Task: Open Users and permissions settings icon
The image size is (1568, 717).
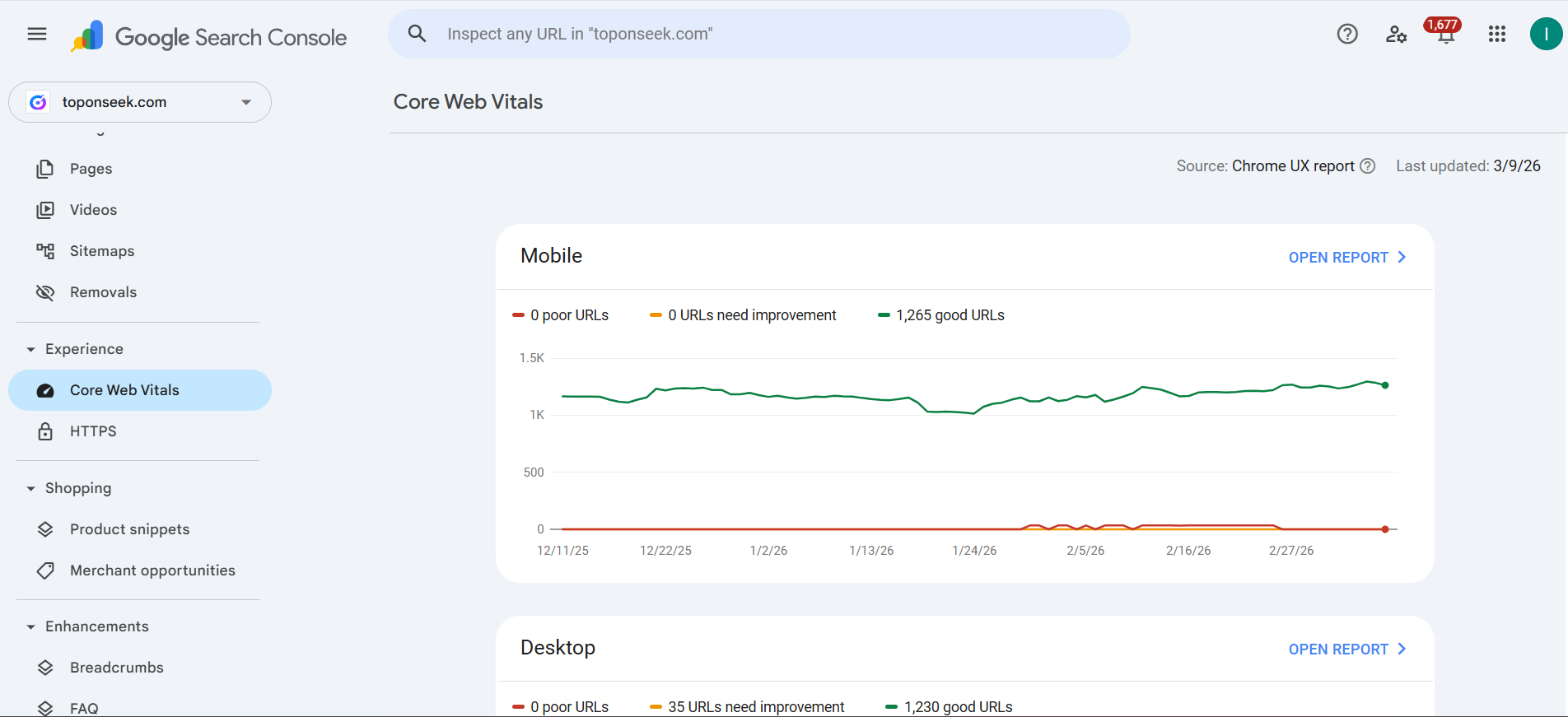Action: point(1396,34)
